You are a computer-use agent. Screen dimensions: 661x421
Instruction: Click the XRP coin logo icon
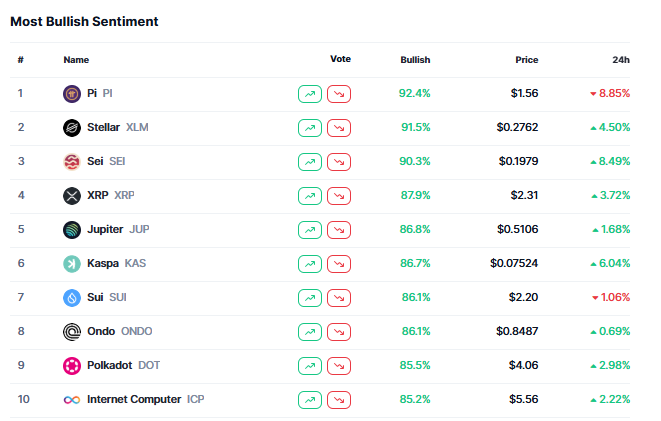[72, 196]
